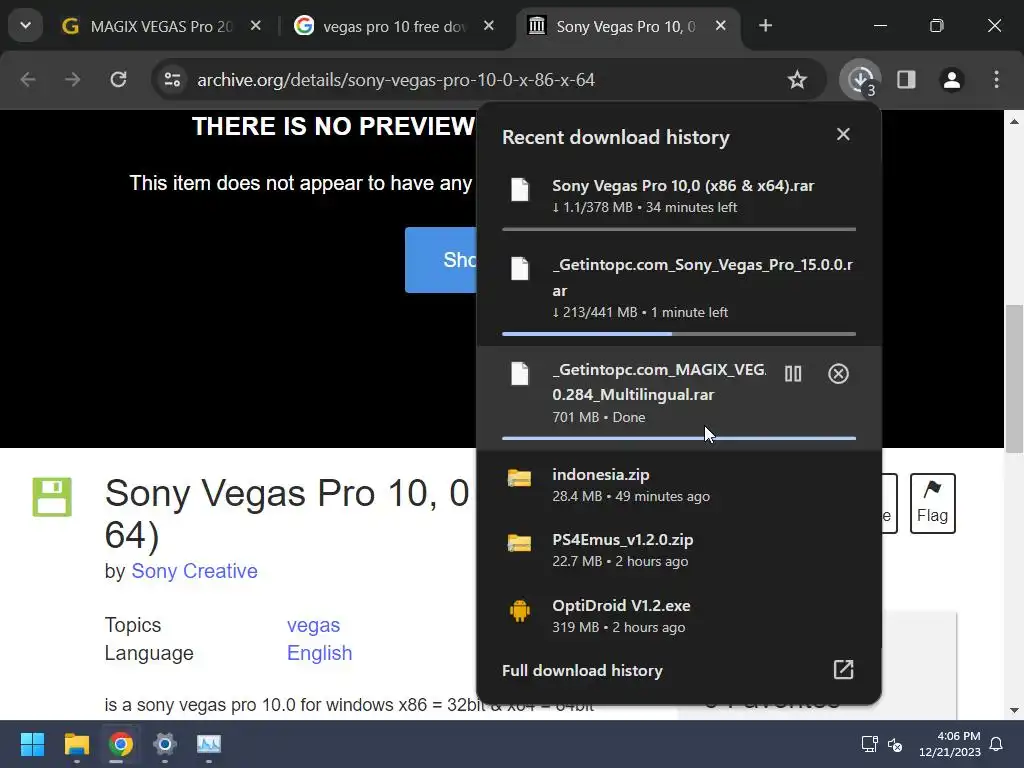Open _Getintopc.com_MAGIX_VEG Multilingual.rar entry
1024x768 pixels.
pos(679,397)
